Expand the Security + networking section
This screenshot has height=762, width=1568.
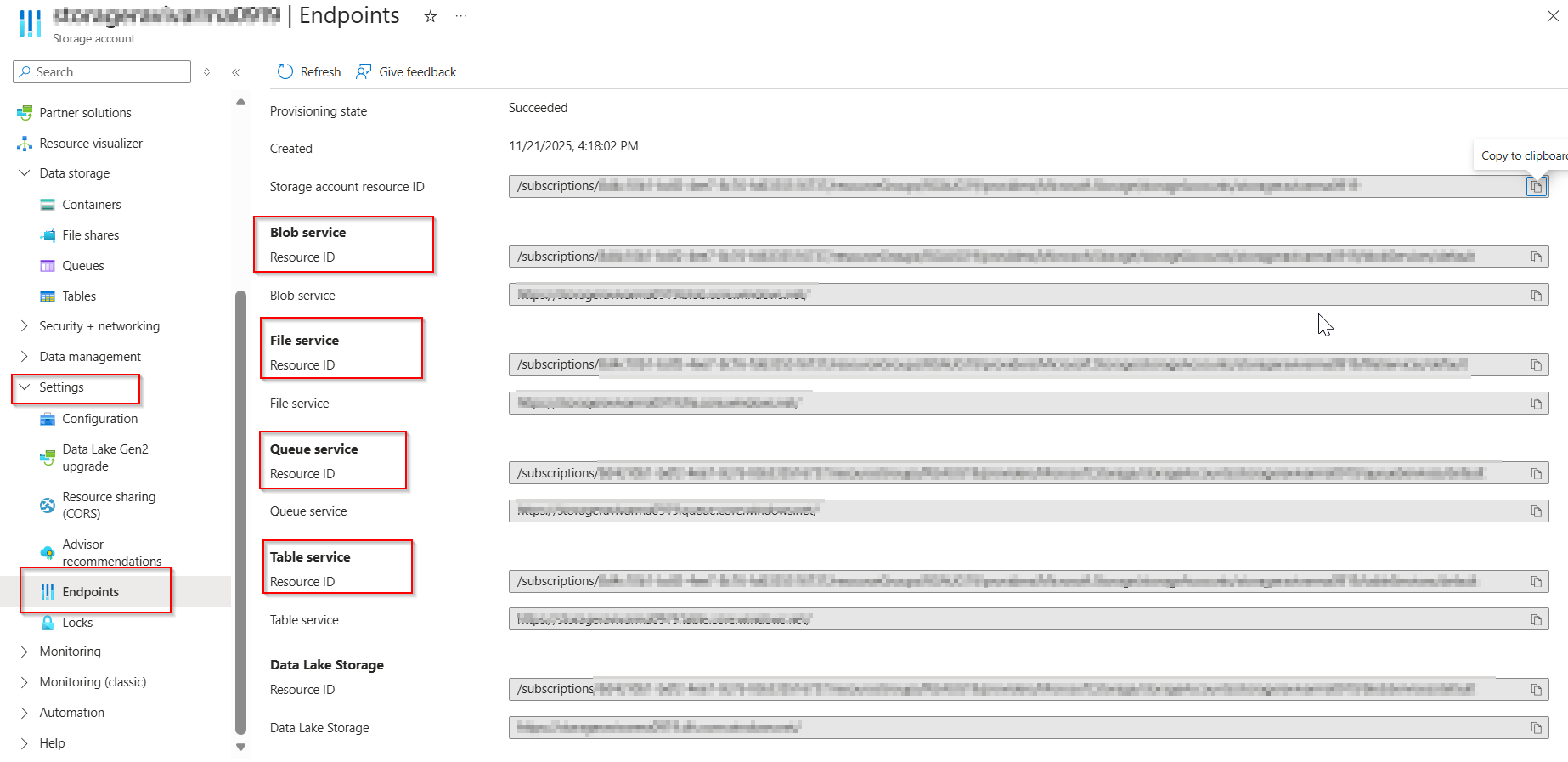click(24, 326)
